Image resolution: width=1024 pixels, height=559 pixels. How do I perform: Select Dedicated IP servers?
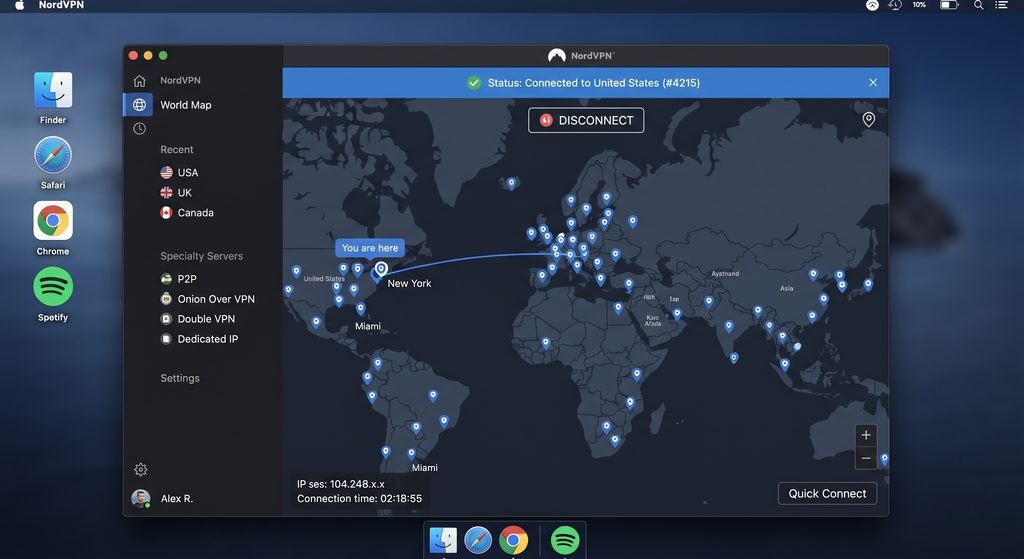[208, 339]
